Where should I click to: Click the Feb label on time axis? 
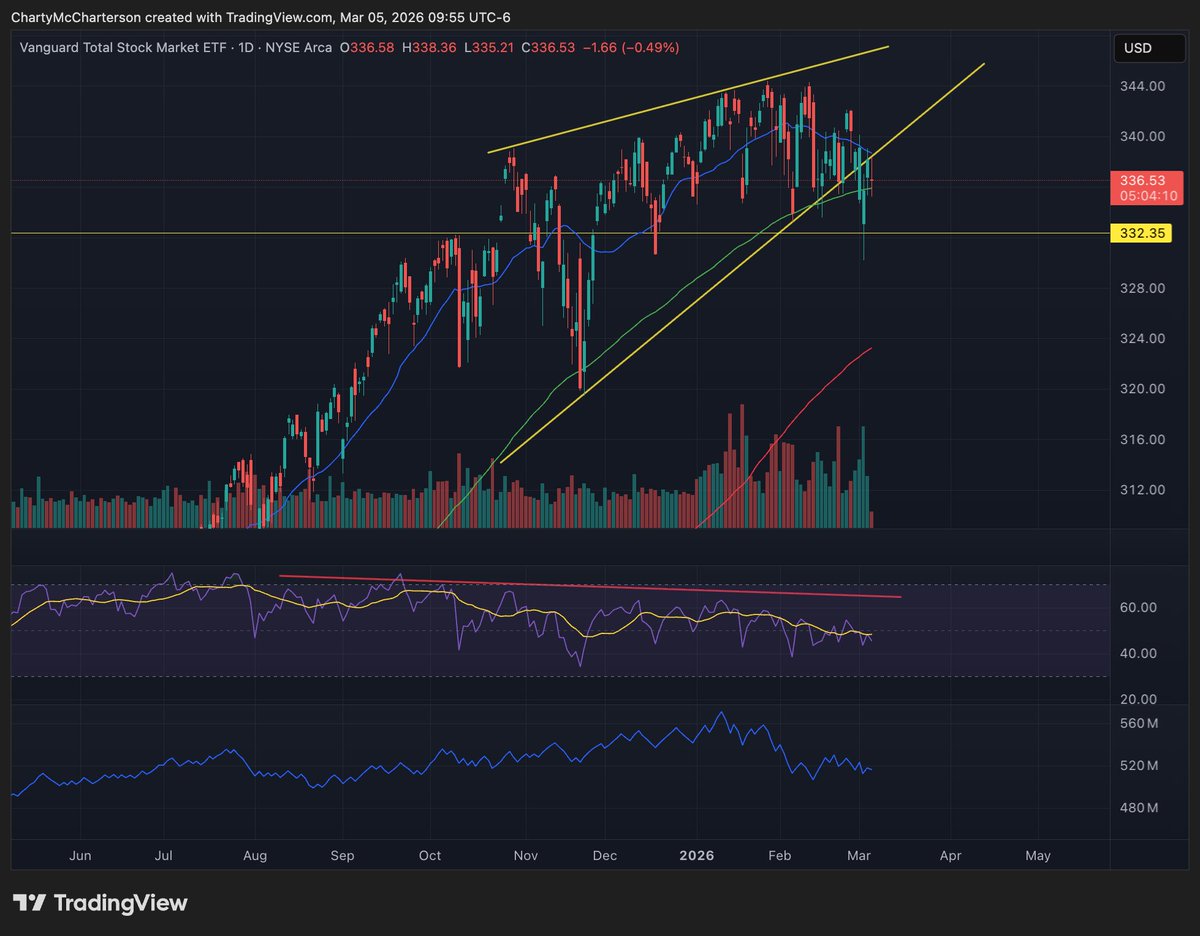coord(780,856)
